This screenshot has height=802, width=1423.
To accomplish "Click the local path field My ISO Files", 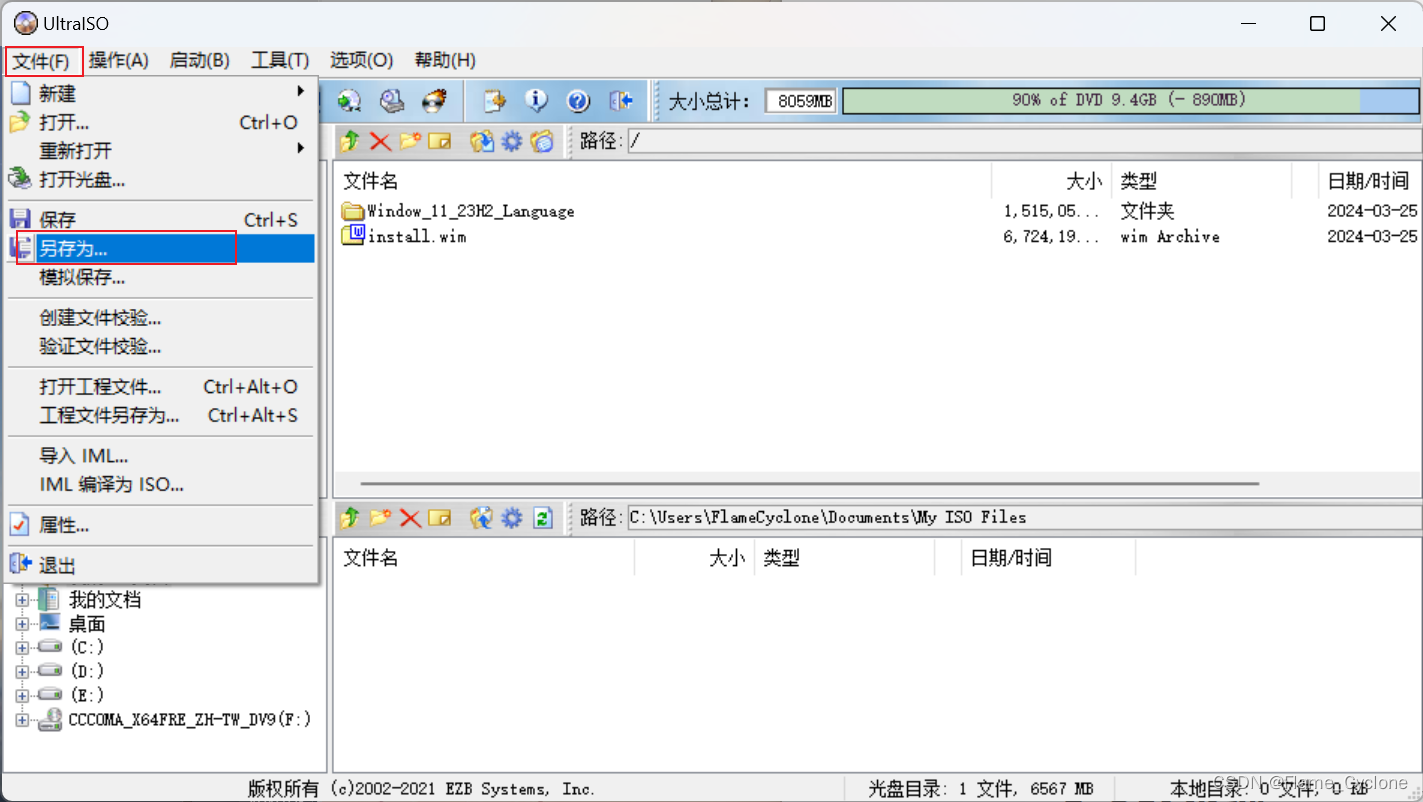I will [1023, 518].
